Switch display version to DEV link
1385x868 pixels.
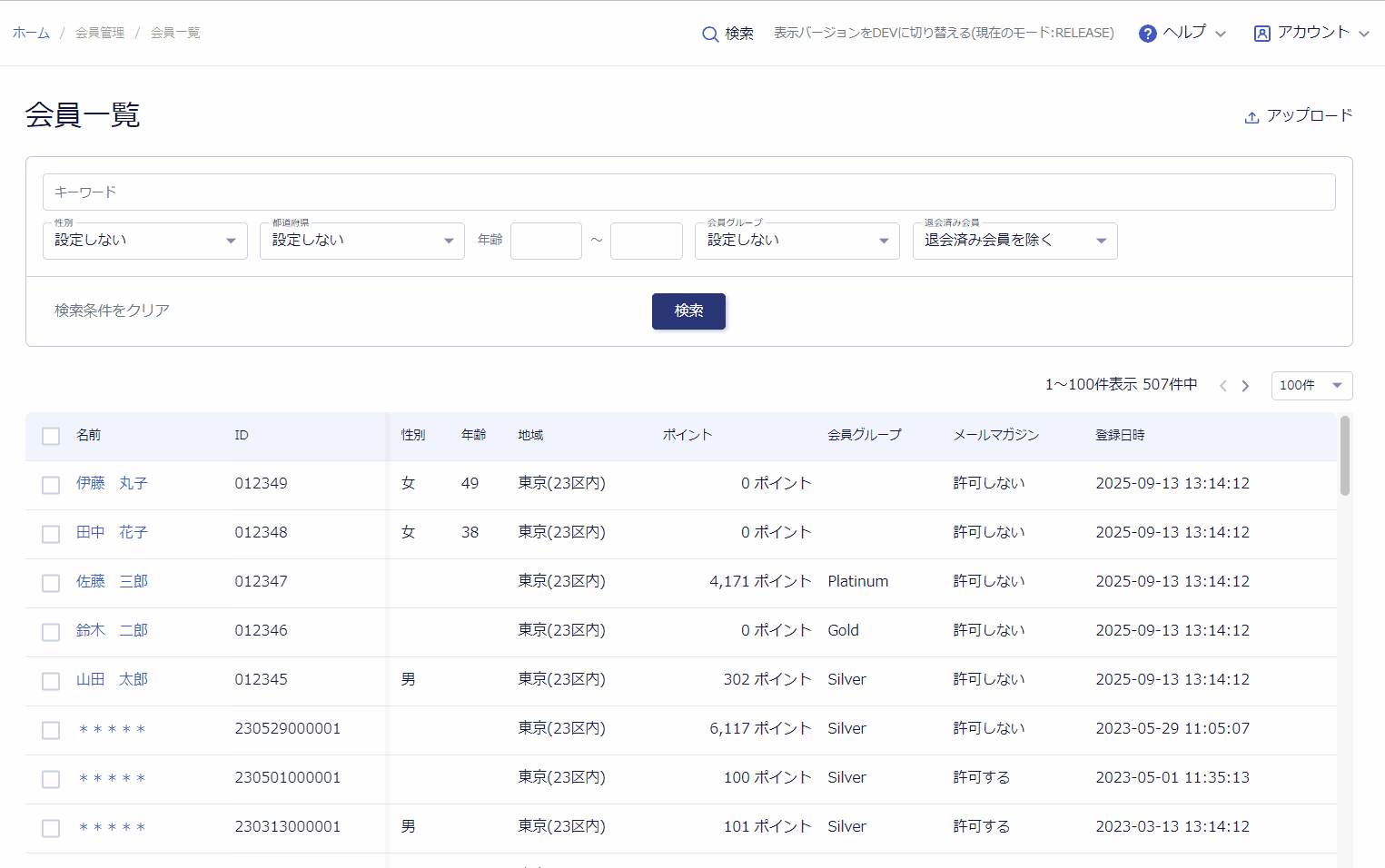coord(944,33)
